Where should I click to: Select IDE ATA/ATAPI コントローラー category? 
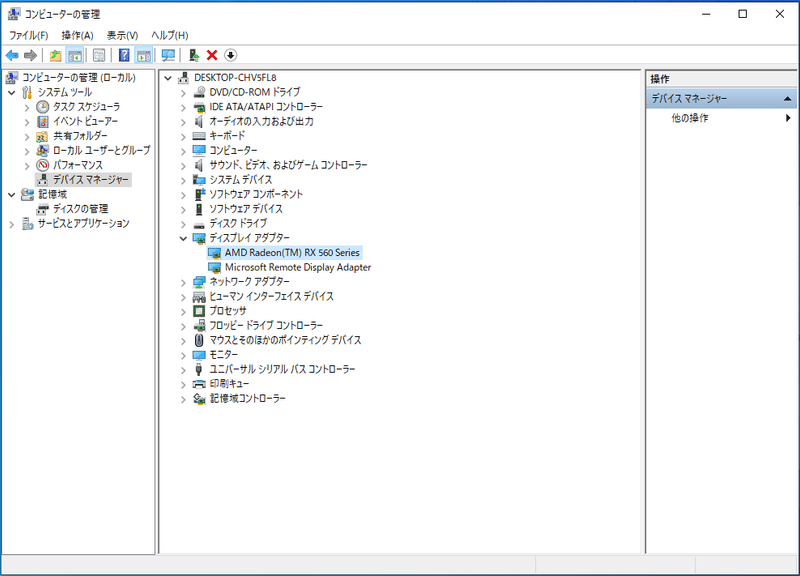click(266, 107)
